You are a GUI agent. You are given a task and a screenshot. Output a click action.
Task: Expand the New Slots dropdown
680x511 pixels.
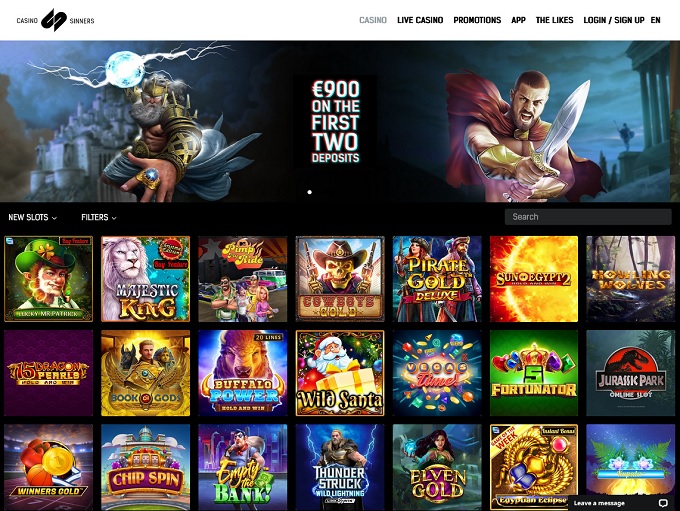click(33, 217)
